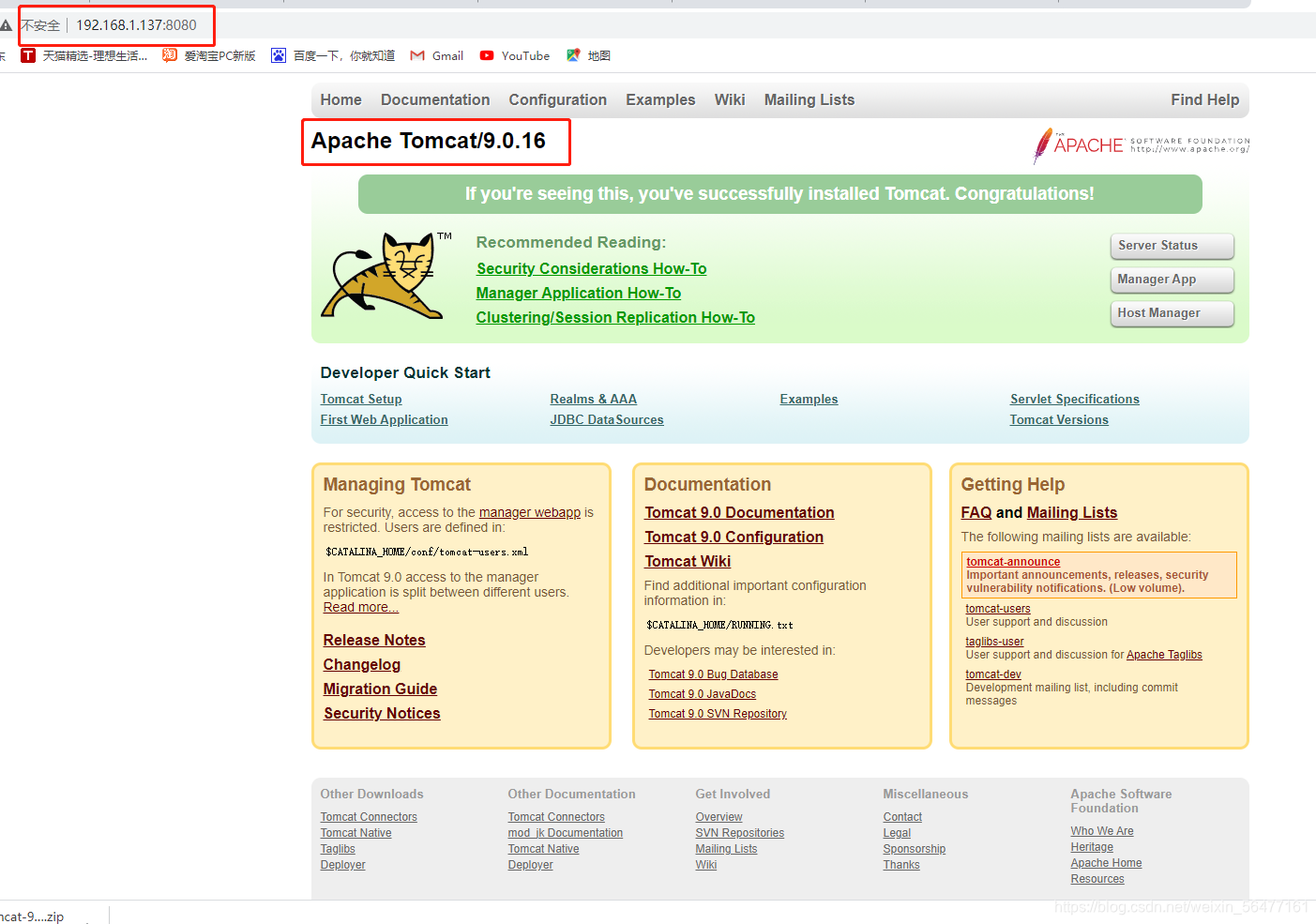Open the Changelog link
This screenshot has width=1316, height=924.
(x=361, y=664)
